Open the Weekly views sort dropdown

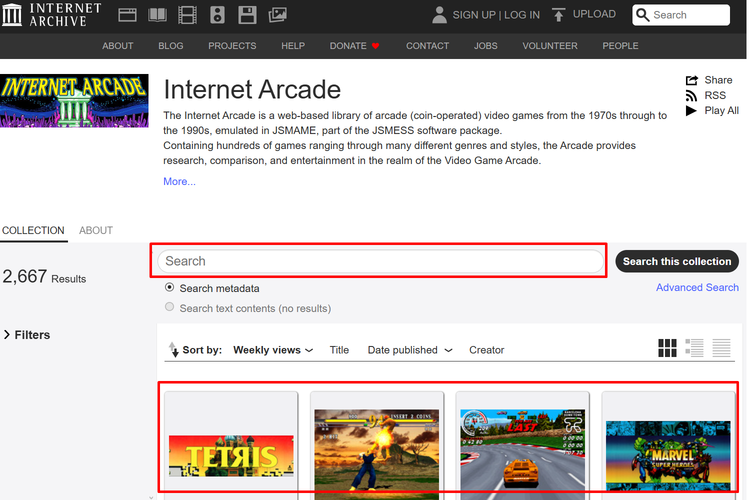click(x=273, y=350)
